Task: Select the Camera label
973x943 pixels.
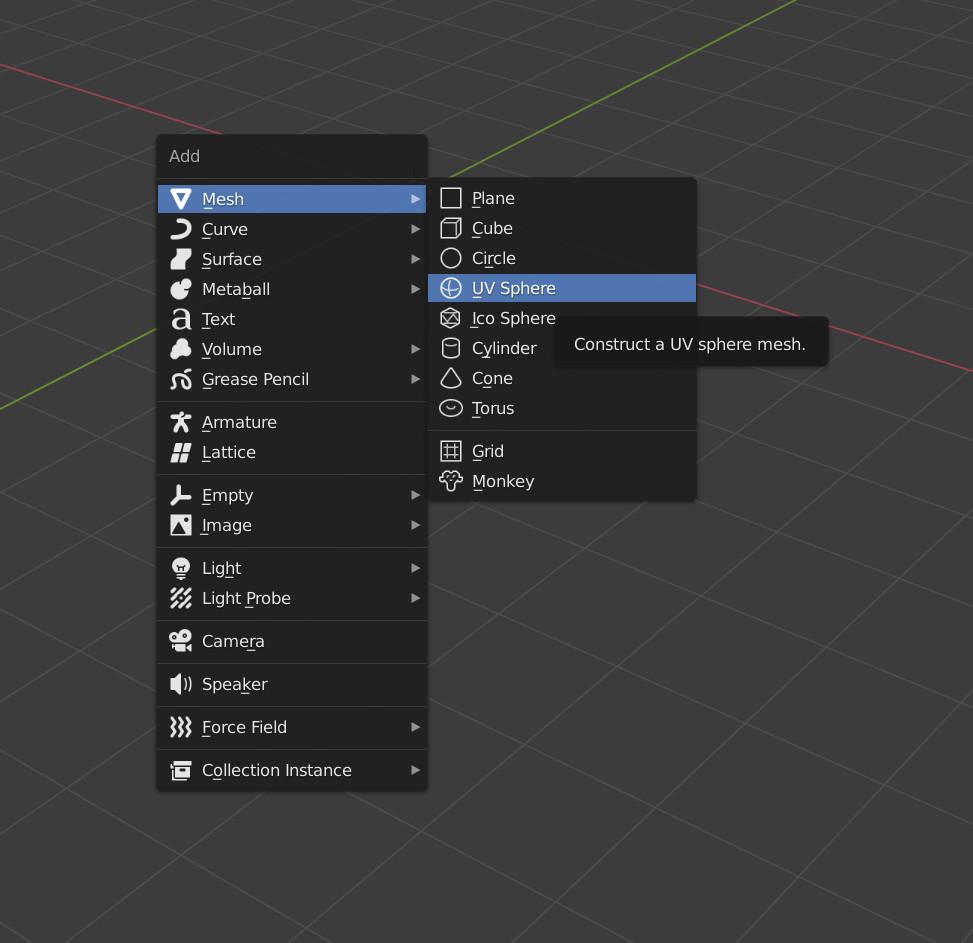Action: pyautogui.click(x=233, y=641)
